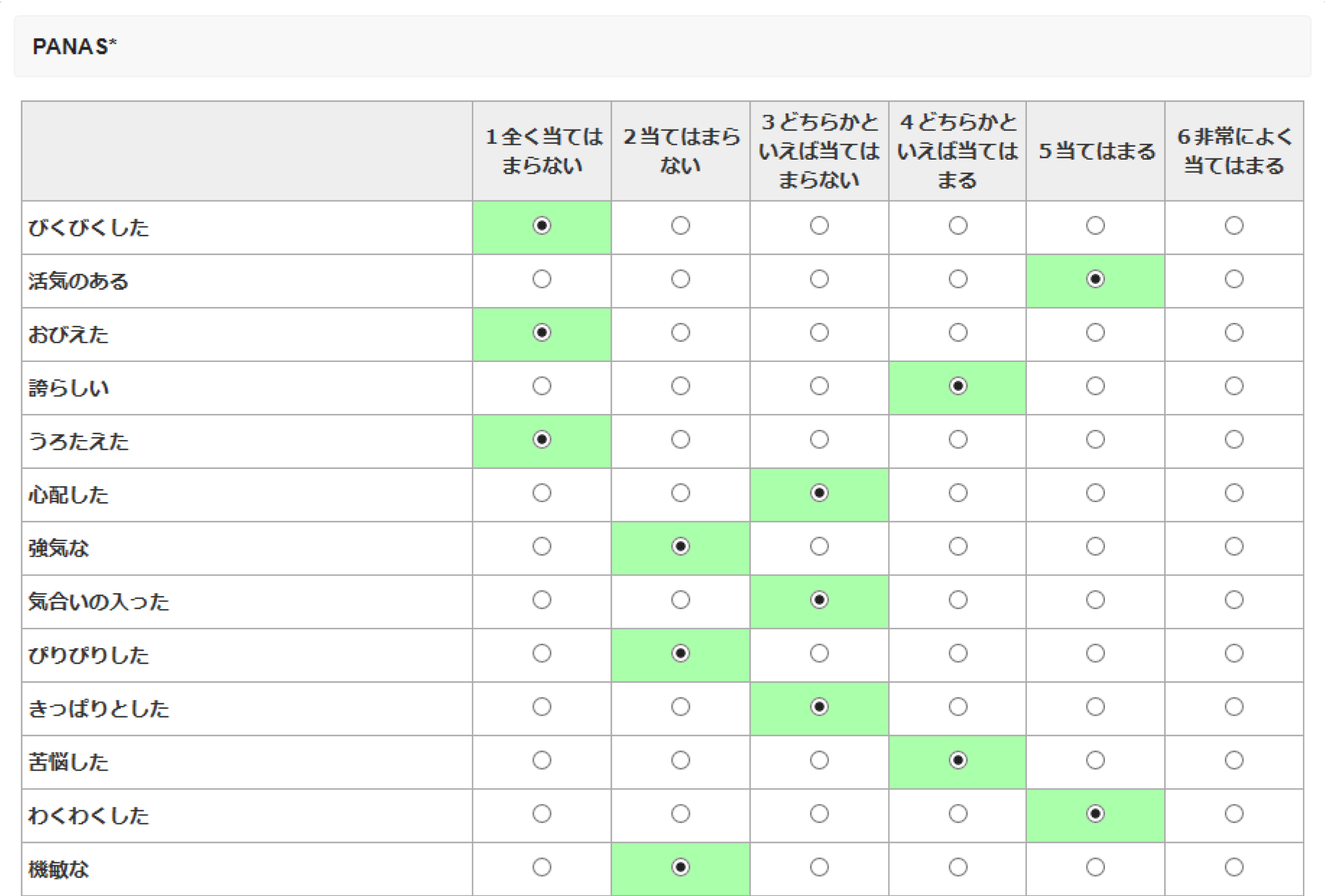Click the selected rating 2 for 機敏な
This screenshot has height=896, width=1325.
680,867
